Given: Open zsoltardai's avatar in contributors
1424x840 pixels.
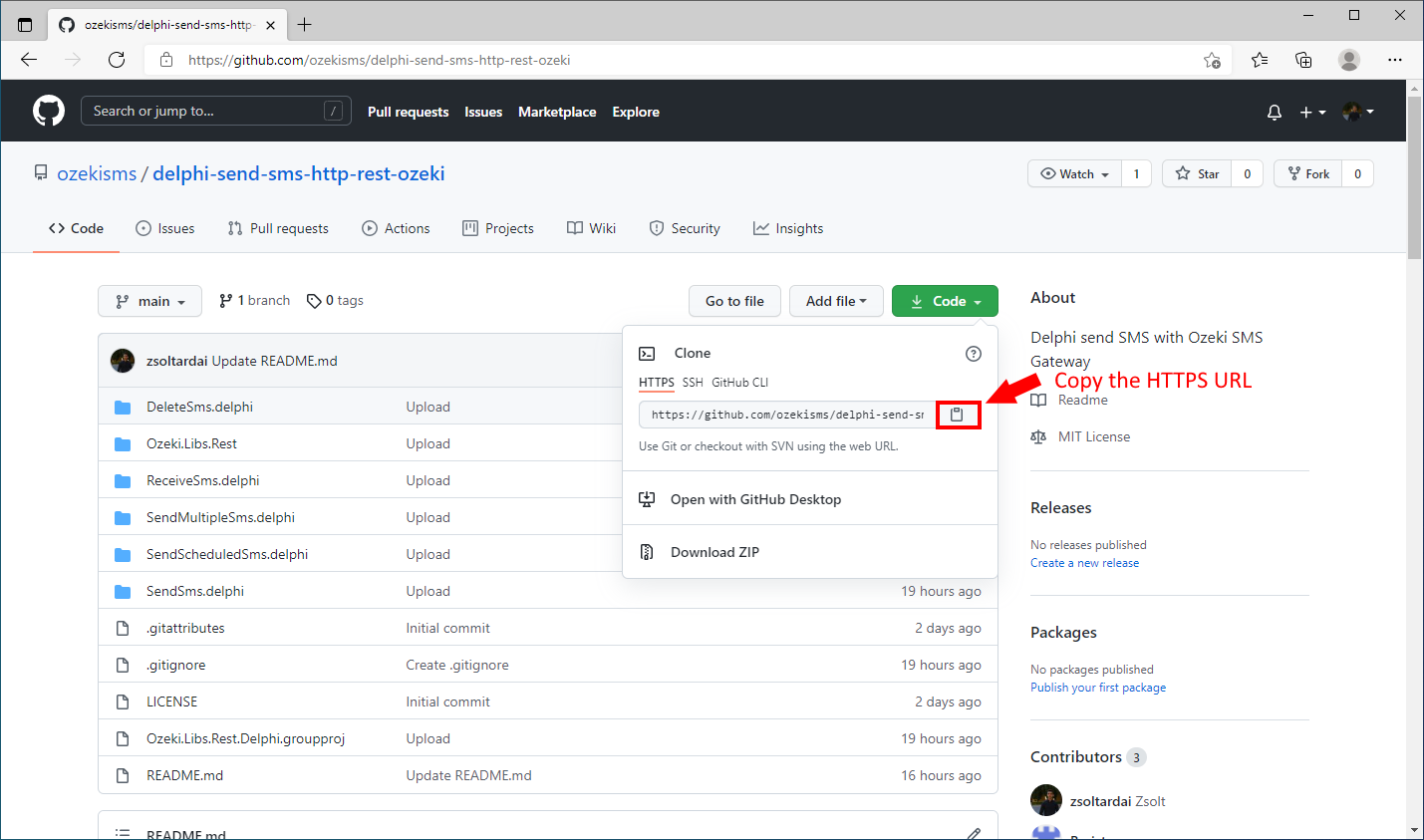Looking at the screenshot, I should click(1045, 800).
